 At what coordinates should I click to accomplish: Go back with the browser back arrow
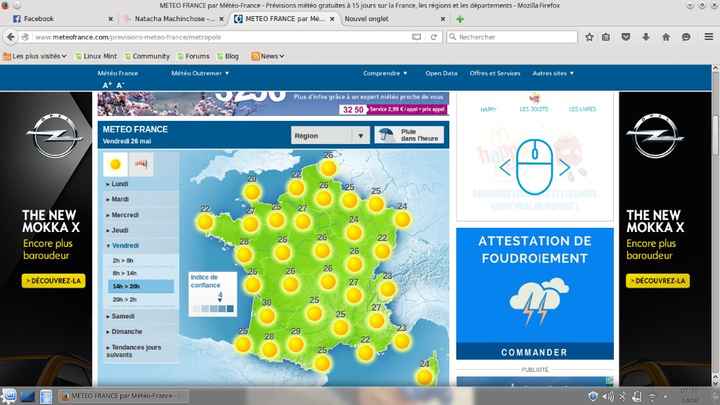coord(11,37)
